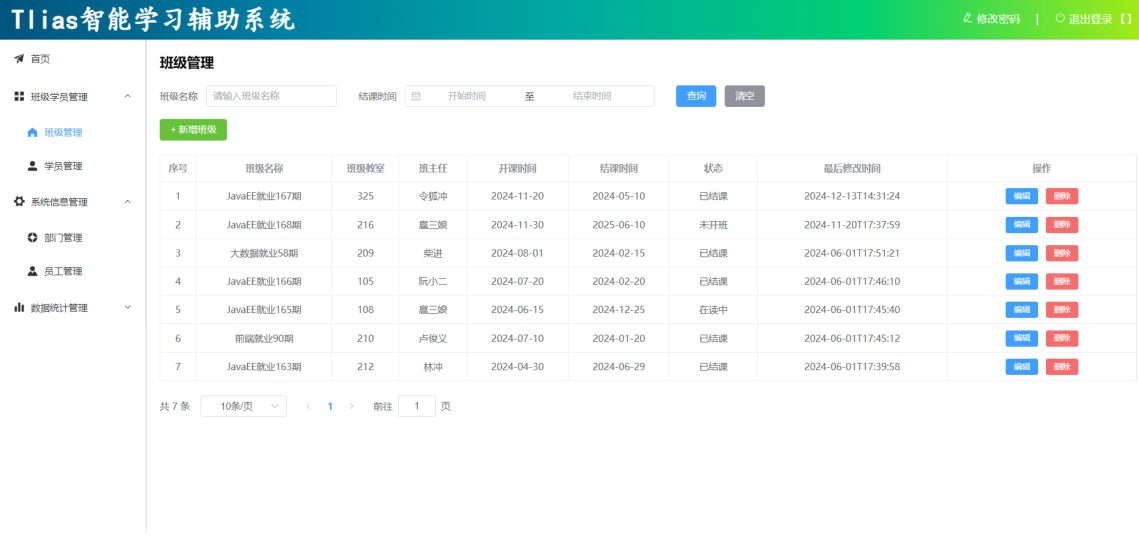Click the paper plane icon beside 首页
This screenshot has height=557, width=1139.
pyautogui.click(x=19, y=59)
